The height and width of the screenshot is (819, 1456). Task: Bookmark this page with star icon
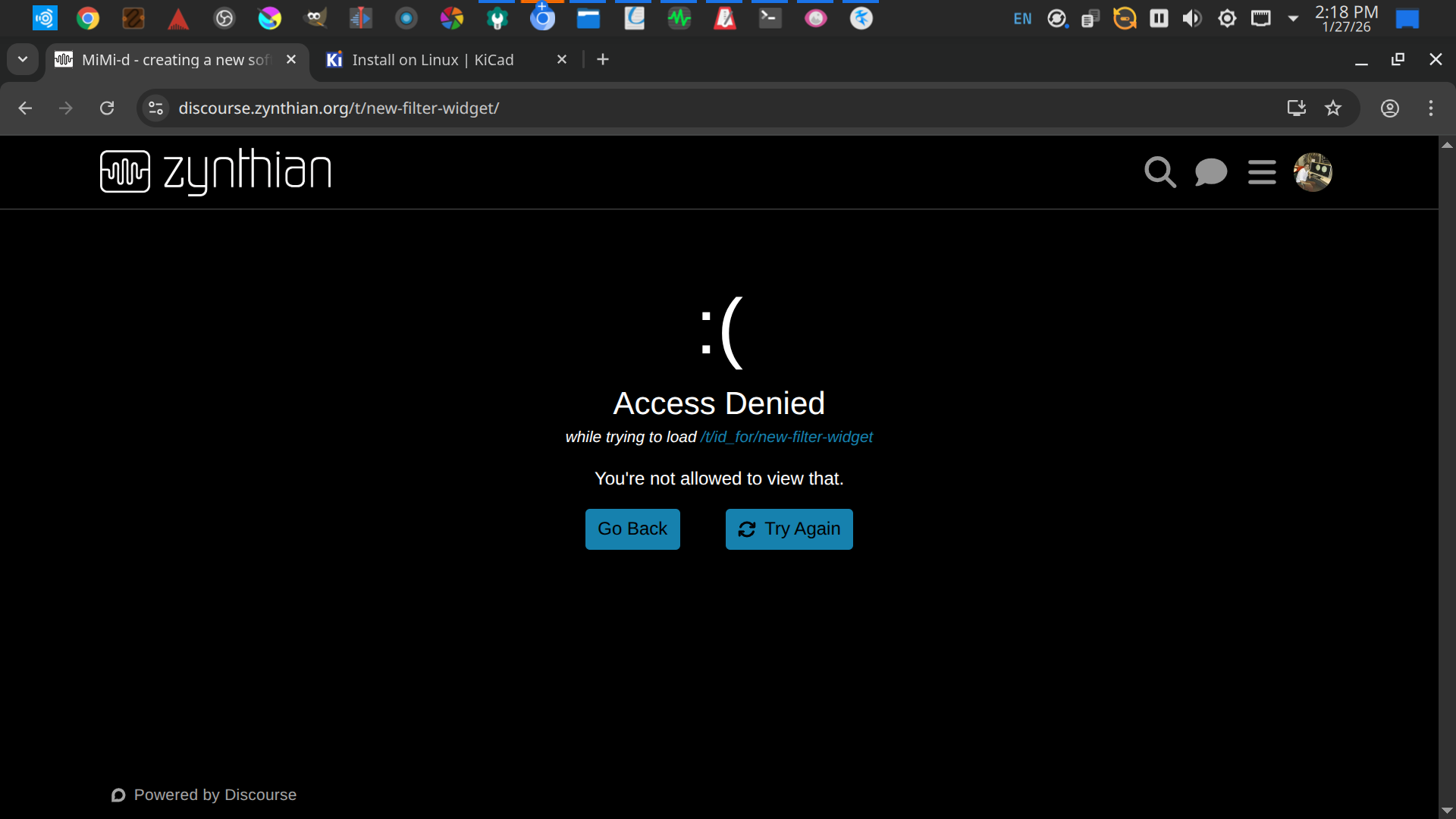point(1333,108)
